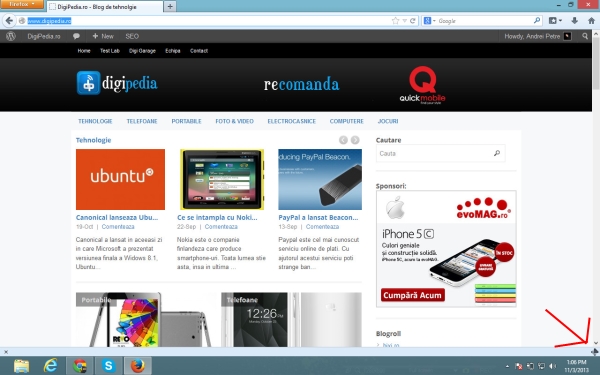Open the Canonical lanseaza Ubuntu article link

pyautogui.click(x=117, y=217)
